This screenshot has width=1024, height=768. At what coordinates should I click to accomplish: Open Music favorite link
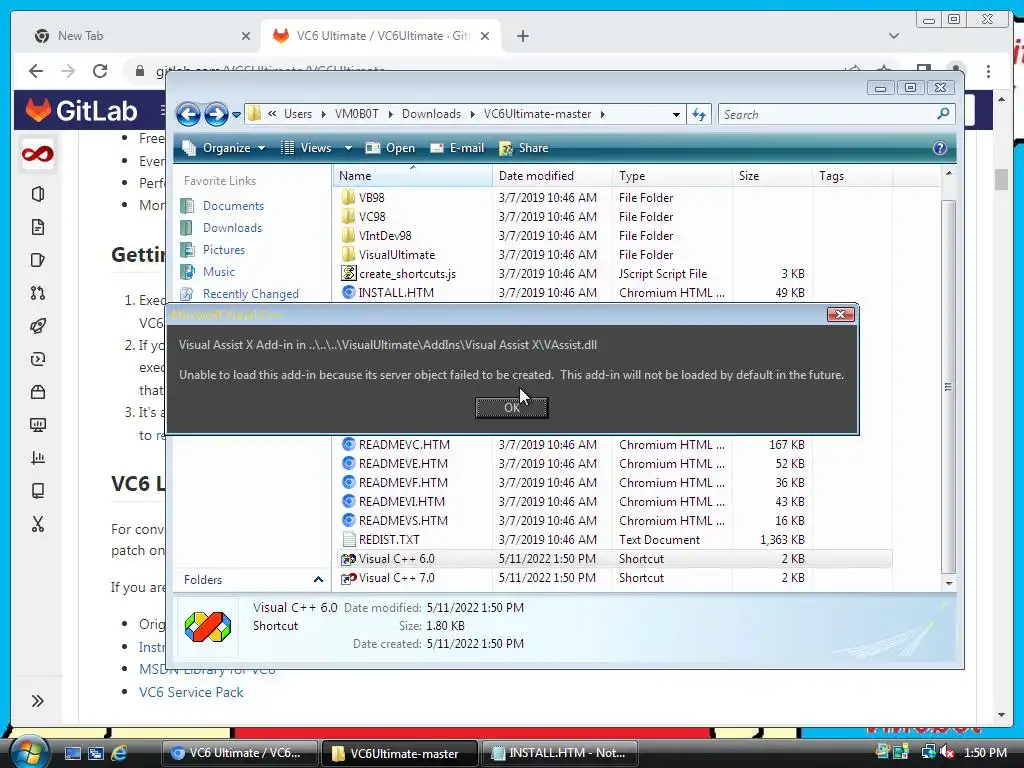point(218,272)
